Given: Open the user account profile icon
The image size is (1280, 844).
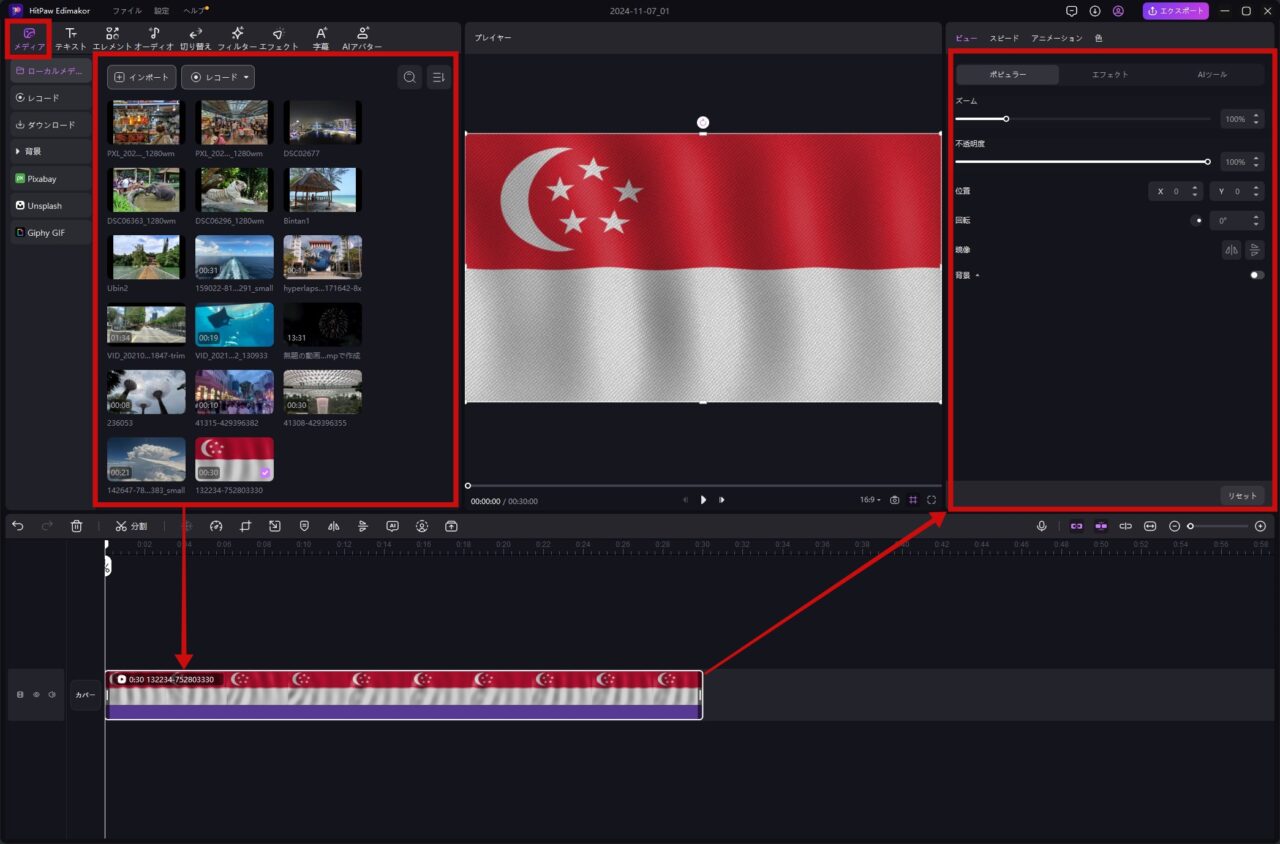Looking at the screenshot, I should pos(1118,11).
